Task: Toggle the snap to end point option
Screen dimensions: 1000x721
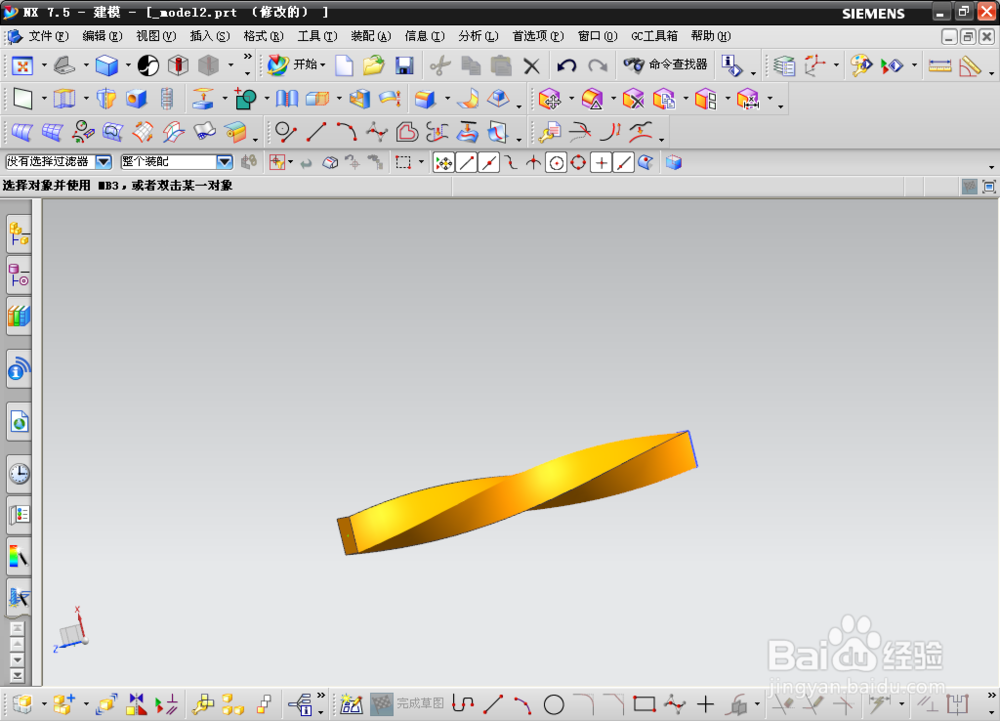Action: pos(467,163)
